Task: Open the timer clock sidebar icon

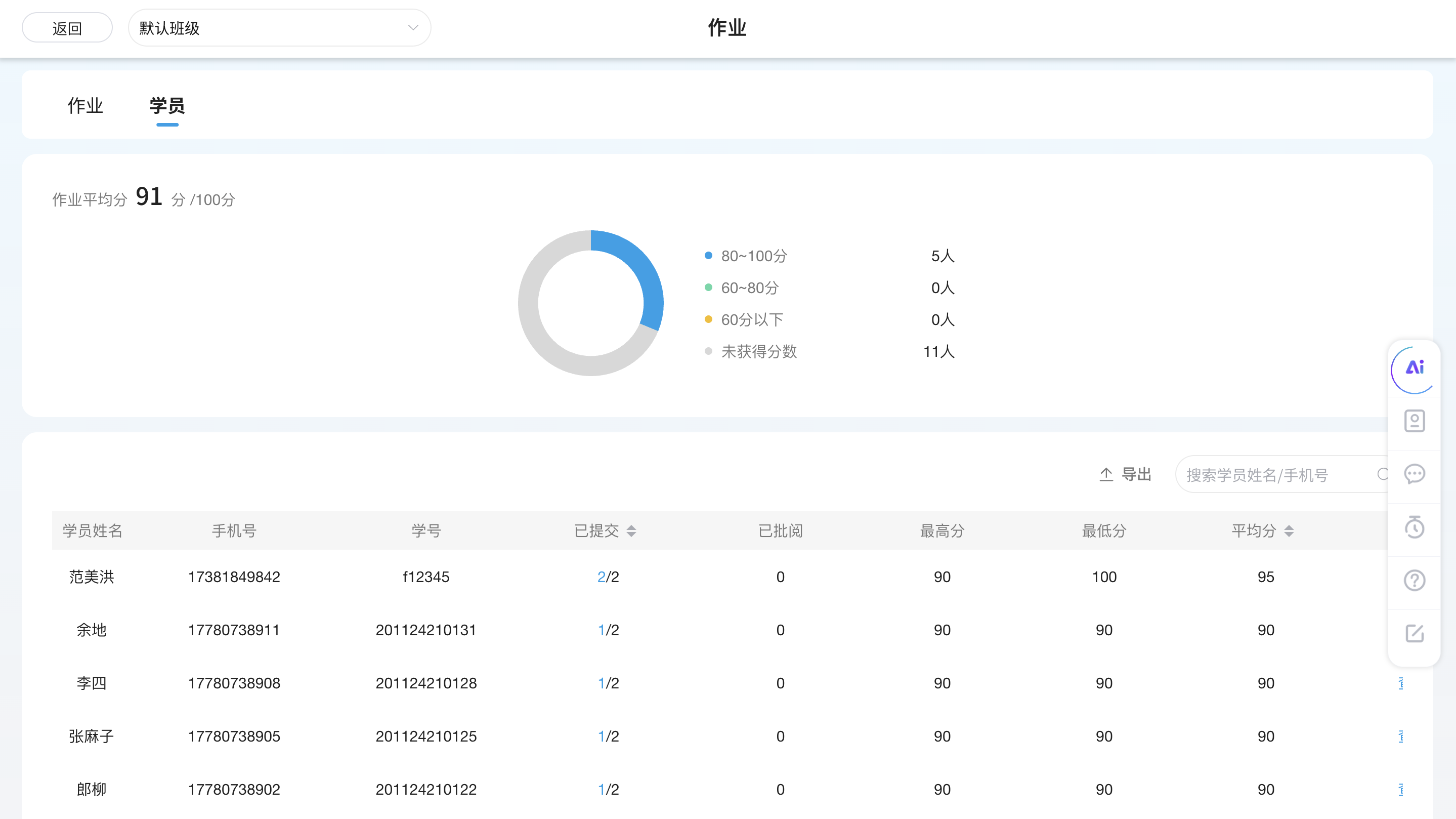Action: 1414,527
